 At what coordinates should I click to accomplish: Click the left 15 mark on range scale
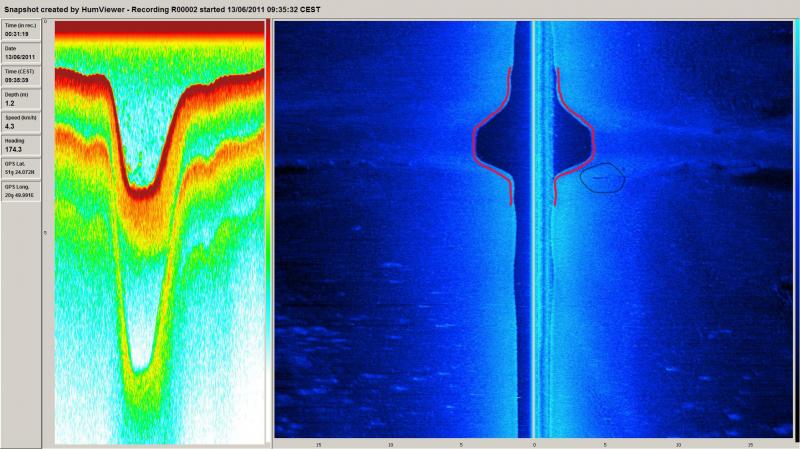(x=318, y=443)
